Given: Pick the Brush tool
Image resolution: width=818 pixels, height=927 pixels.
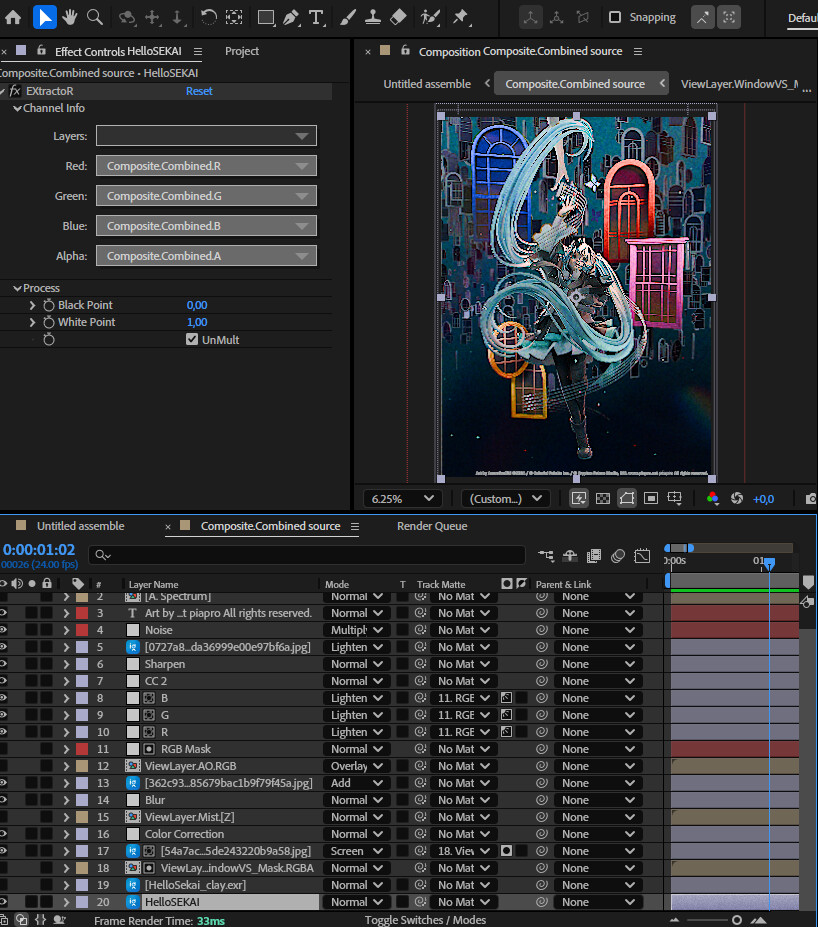Looking at the screenshot, I should coord(347,17).
